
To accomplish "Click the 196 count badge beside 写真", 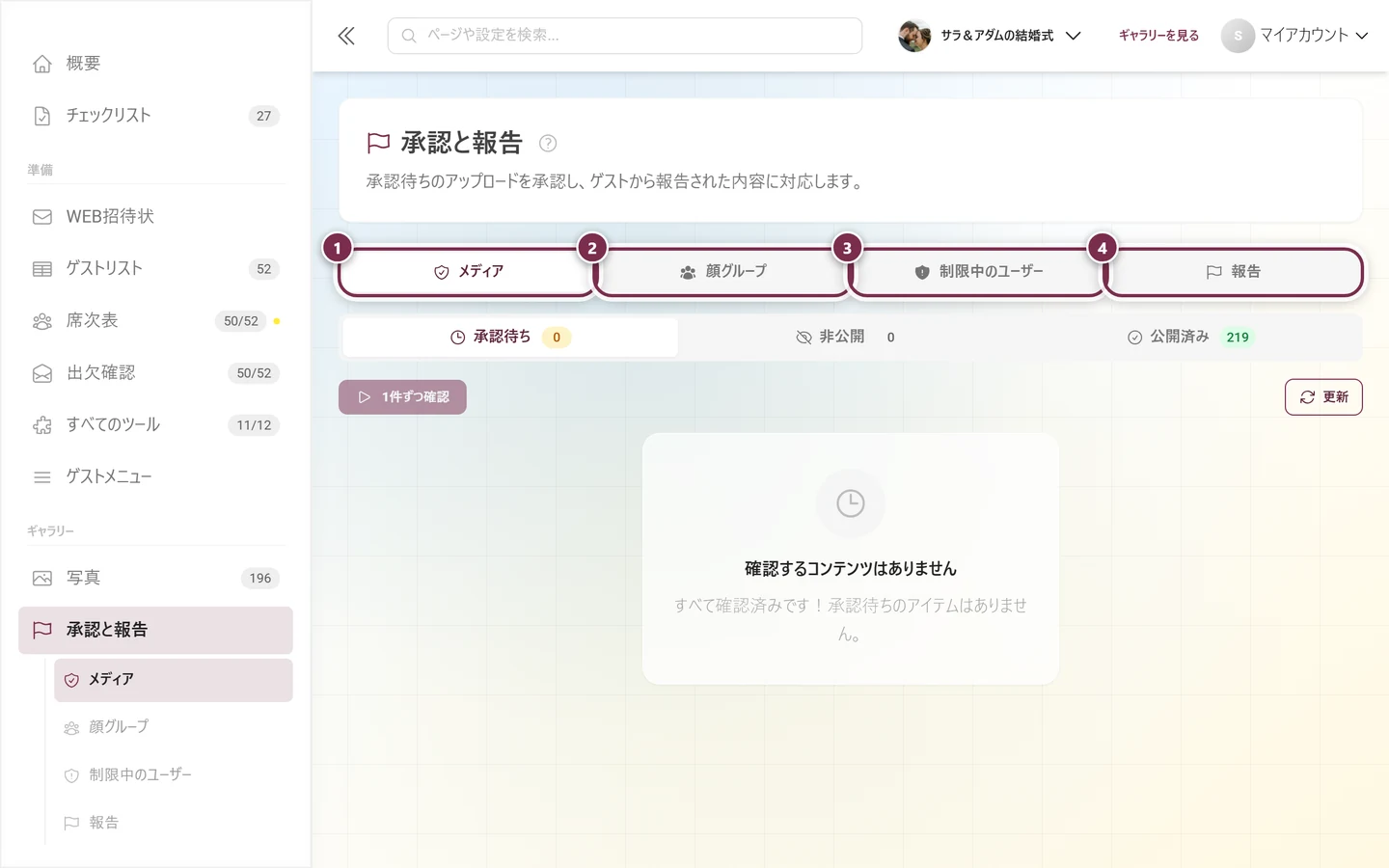I will pos(260,579).
